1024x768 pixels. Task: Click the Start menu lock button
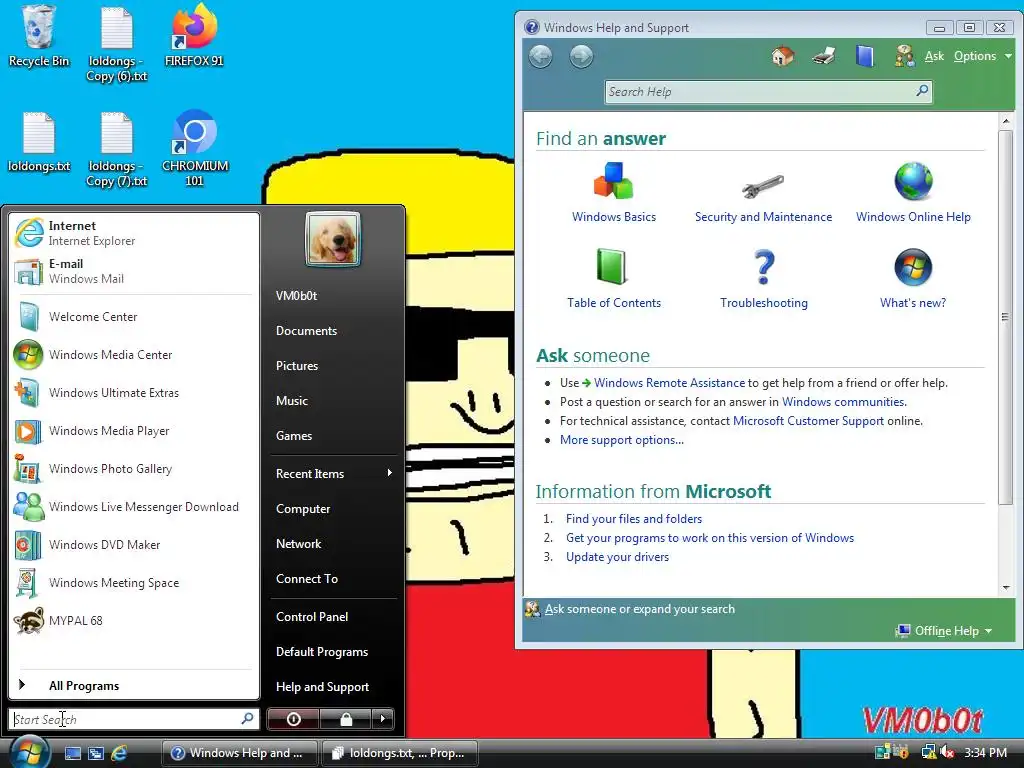[345, 719]
